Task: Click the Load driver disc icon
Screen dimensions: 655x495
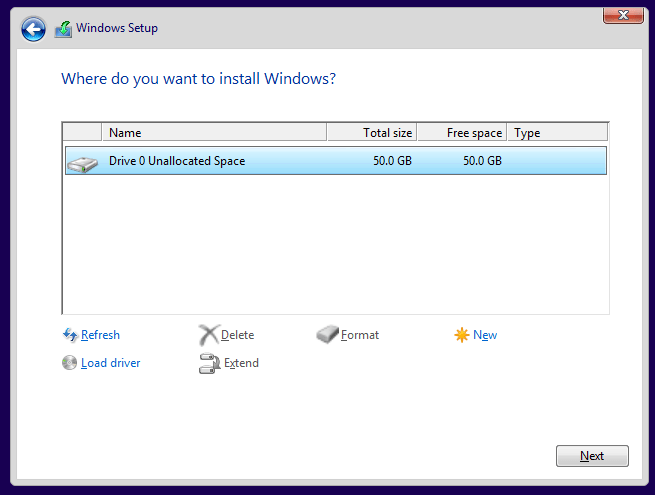Action: [69, 363]
